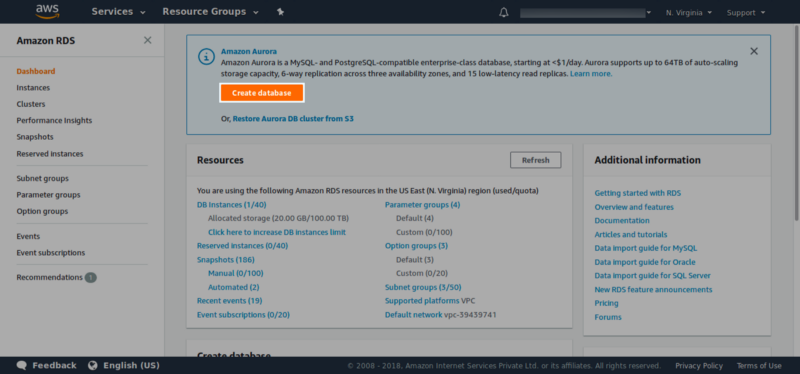
Task: Click the Feedback button in footer
Action: point(46,365)
